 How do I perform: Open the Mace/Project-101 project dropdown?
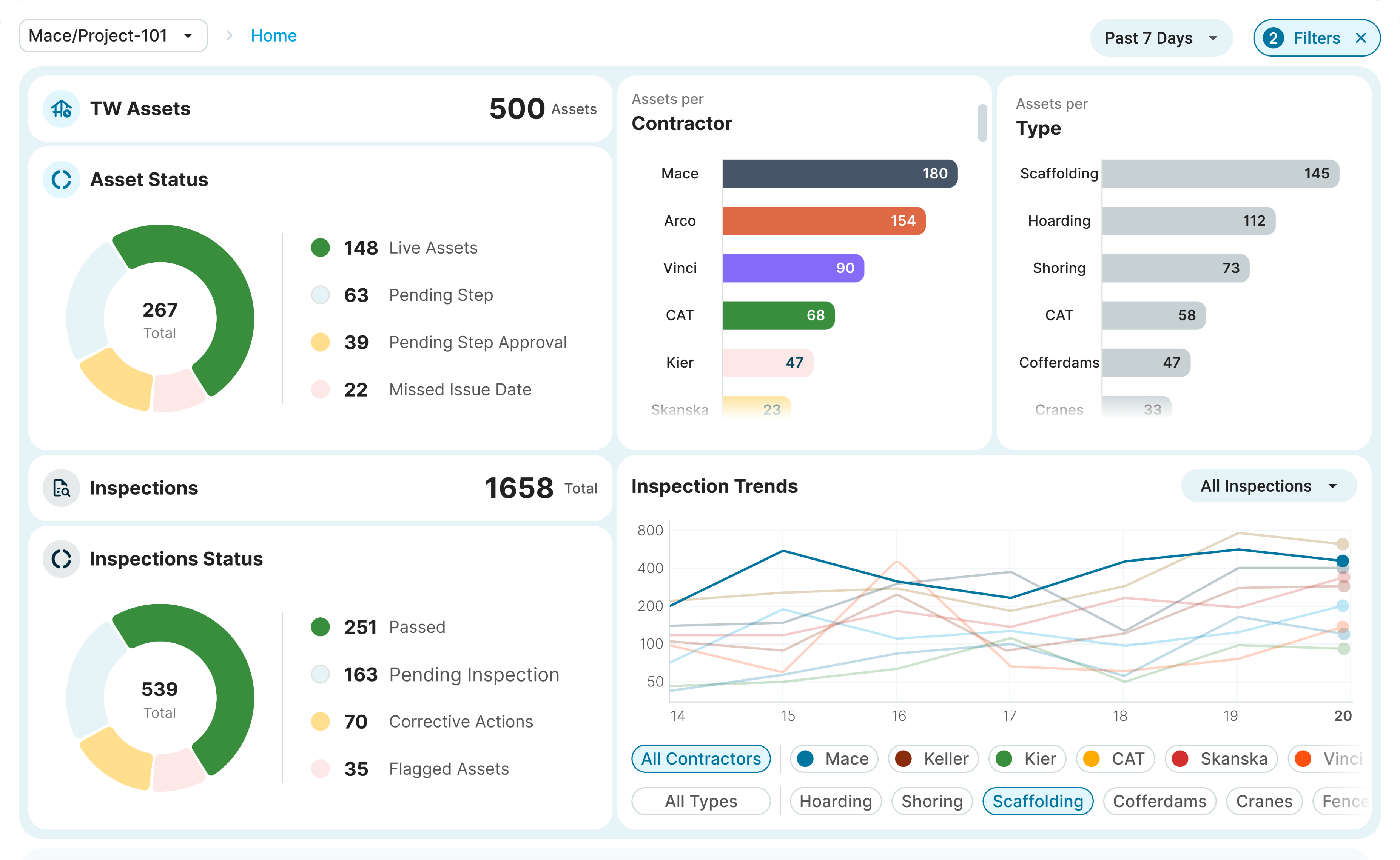coord(113,36)
